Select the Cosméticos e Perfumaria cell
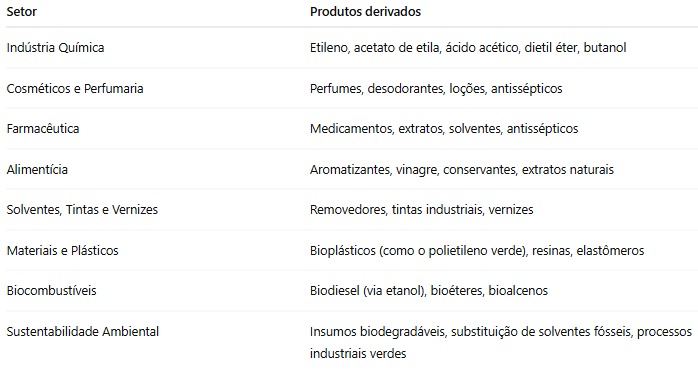Viewport: 698px width, 371px height. 75,89
